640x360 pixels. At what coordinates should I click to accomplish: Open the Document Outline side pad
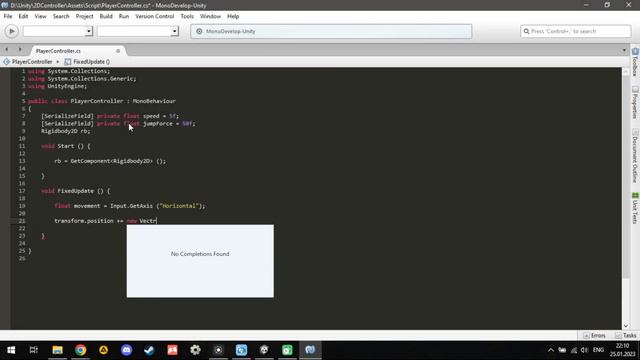tap(635, 156)
